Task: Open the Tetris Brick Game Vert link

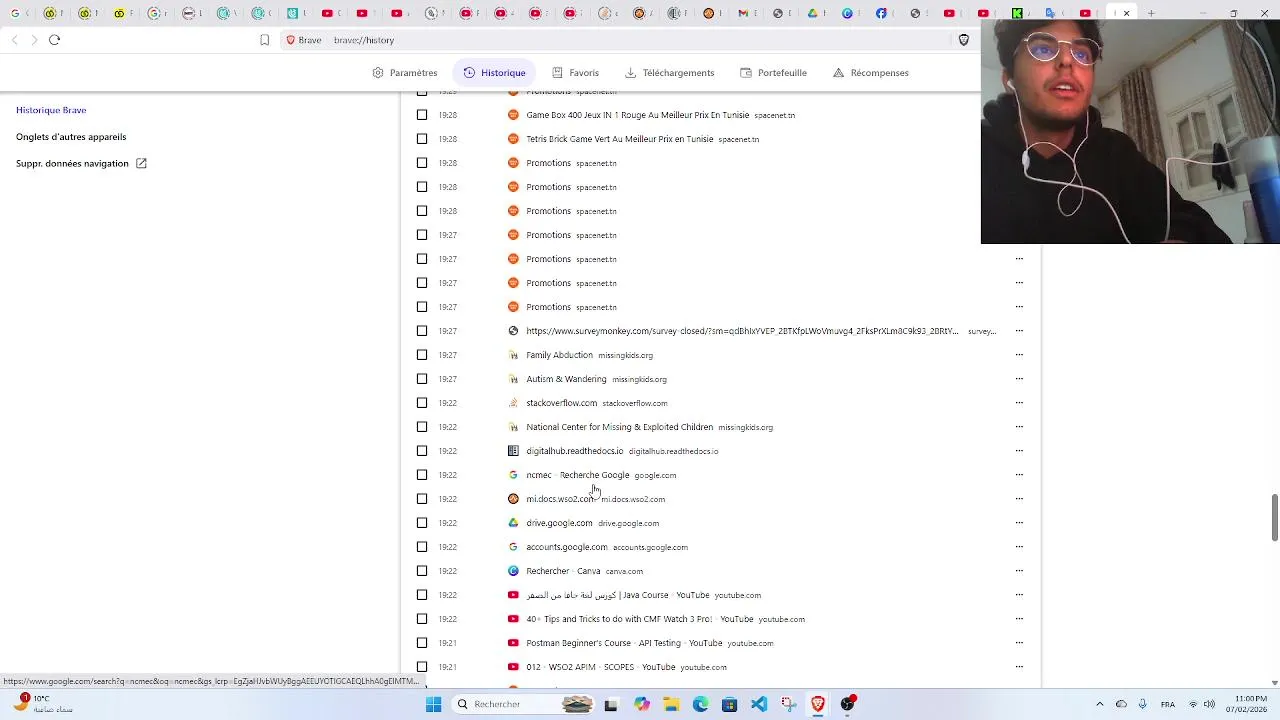Action: [620, 139]
